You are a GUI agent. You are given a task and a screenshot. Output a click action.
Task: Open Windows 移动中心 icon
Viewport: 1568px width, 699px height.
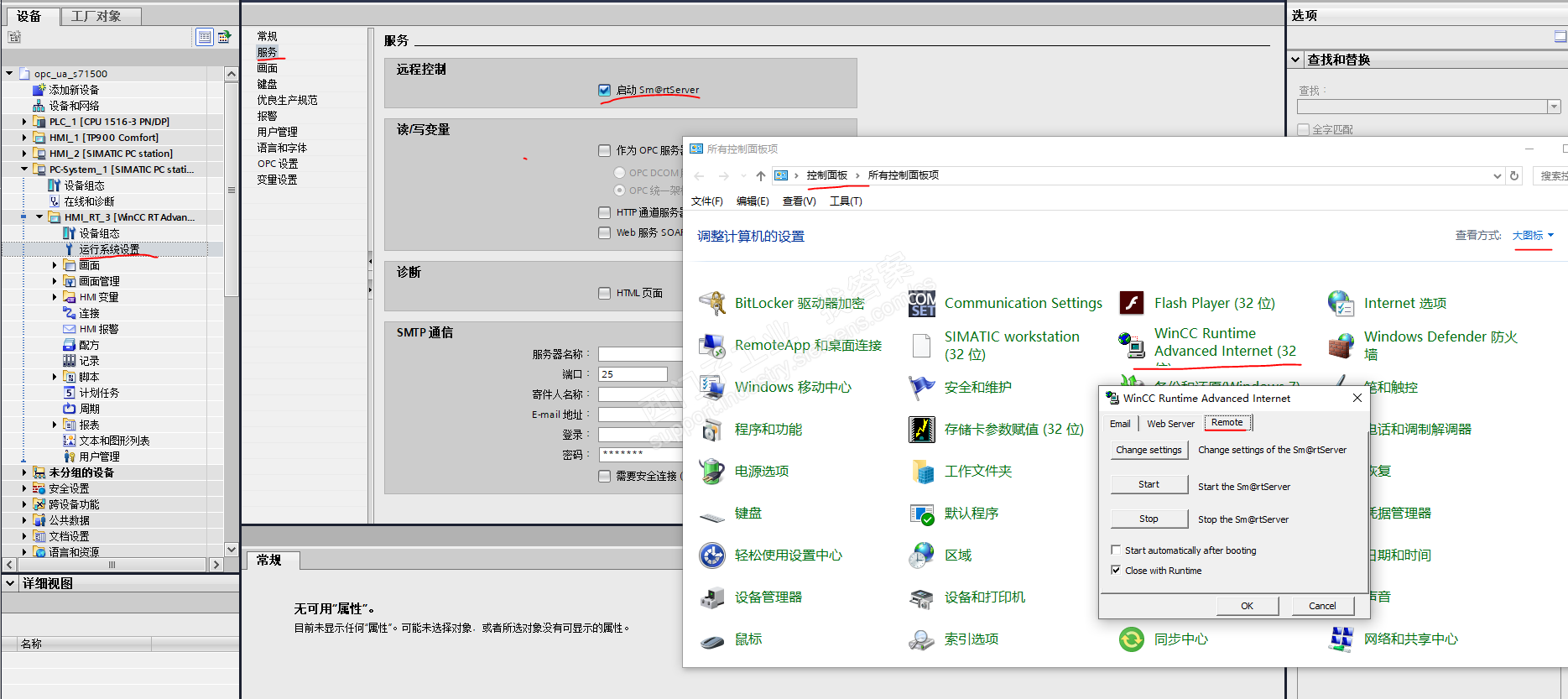(x=712, y=387)
